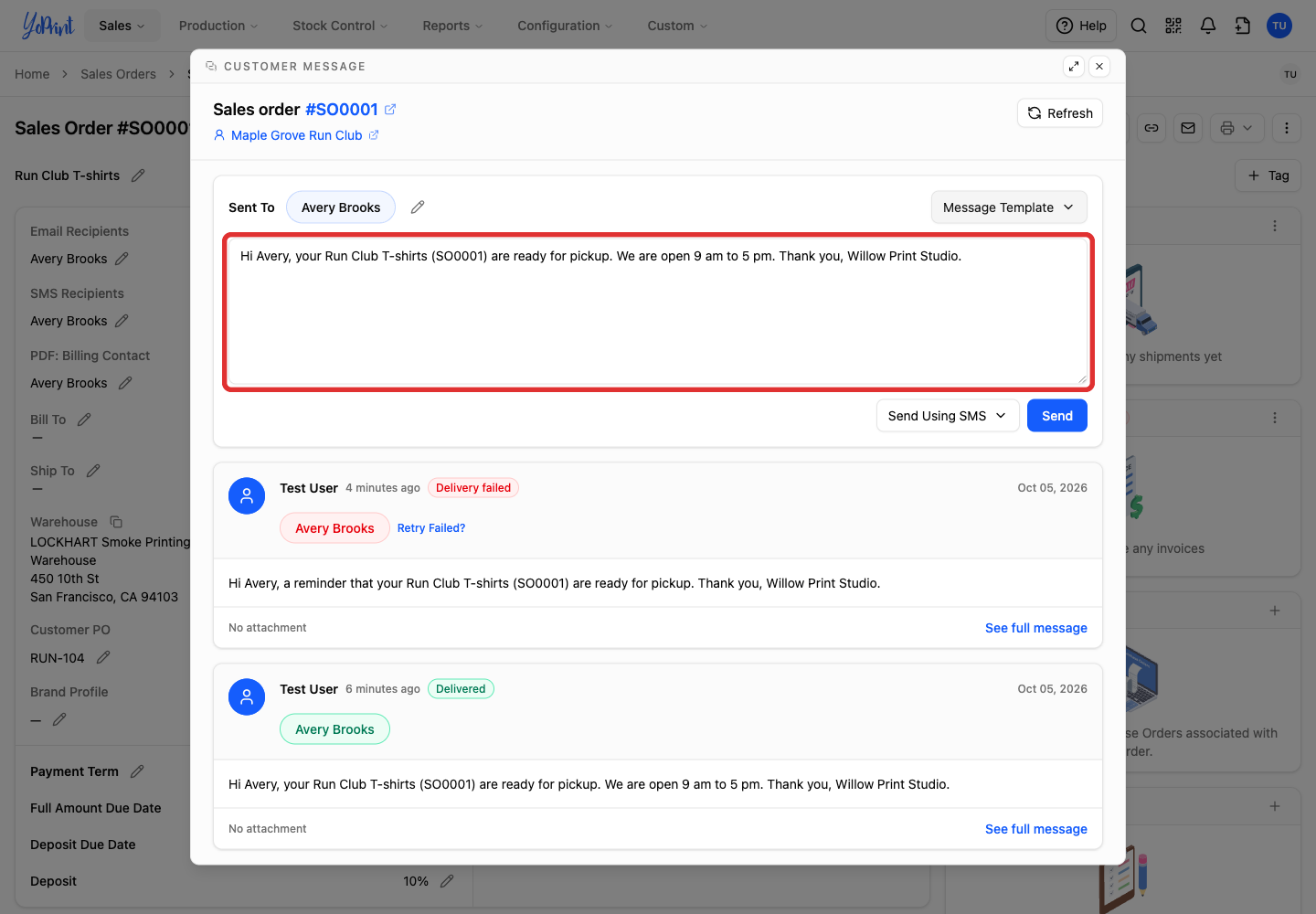Open Maple Grove Run Club external link icon

(x=373, y=135)
